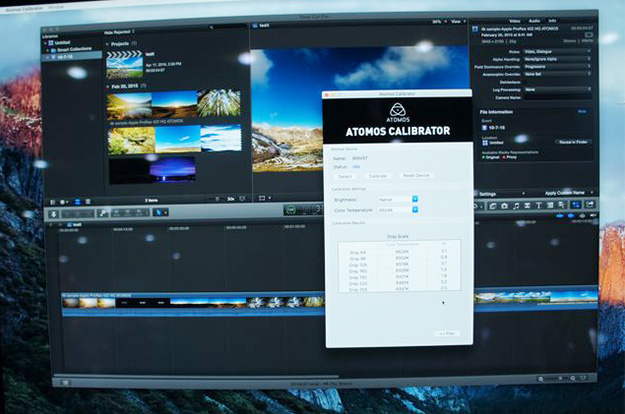This screenshot has height=414, width=625.
Task: Click the Calibrate button
Action: click(x=377, y=176)
